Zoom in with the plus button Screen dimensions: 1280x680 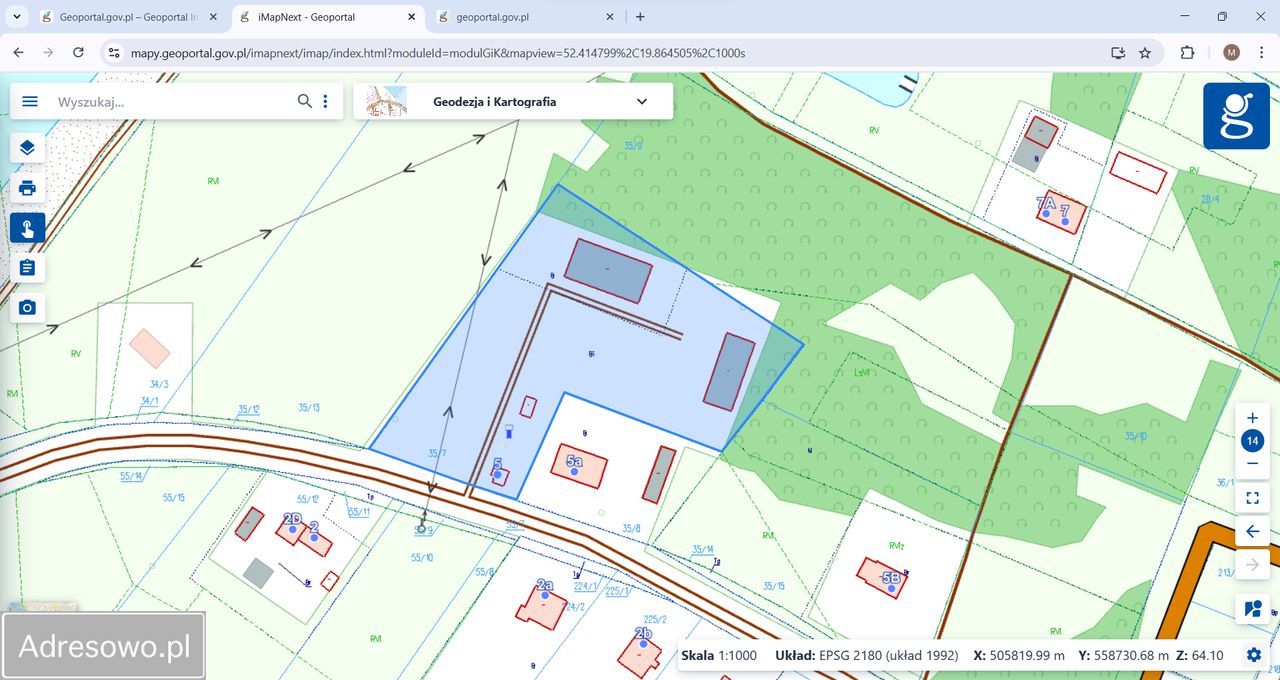1252,418
